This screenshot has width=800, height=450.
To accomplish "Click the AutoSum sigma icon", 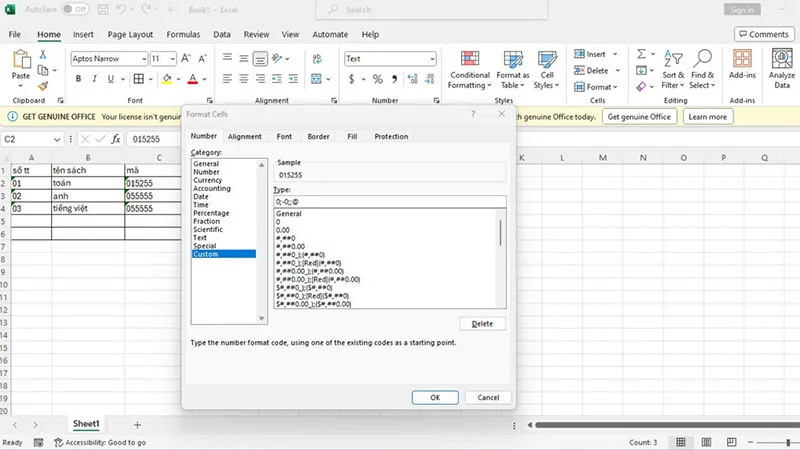I will 641,54.
